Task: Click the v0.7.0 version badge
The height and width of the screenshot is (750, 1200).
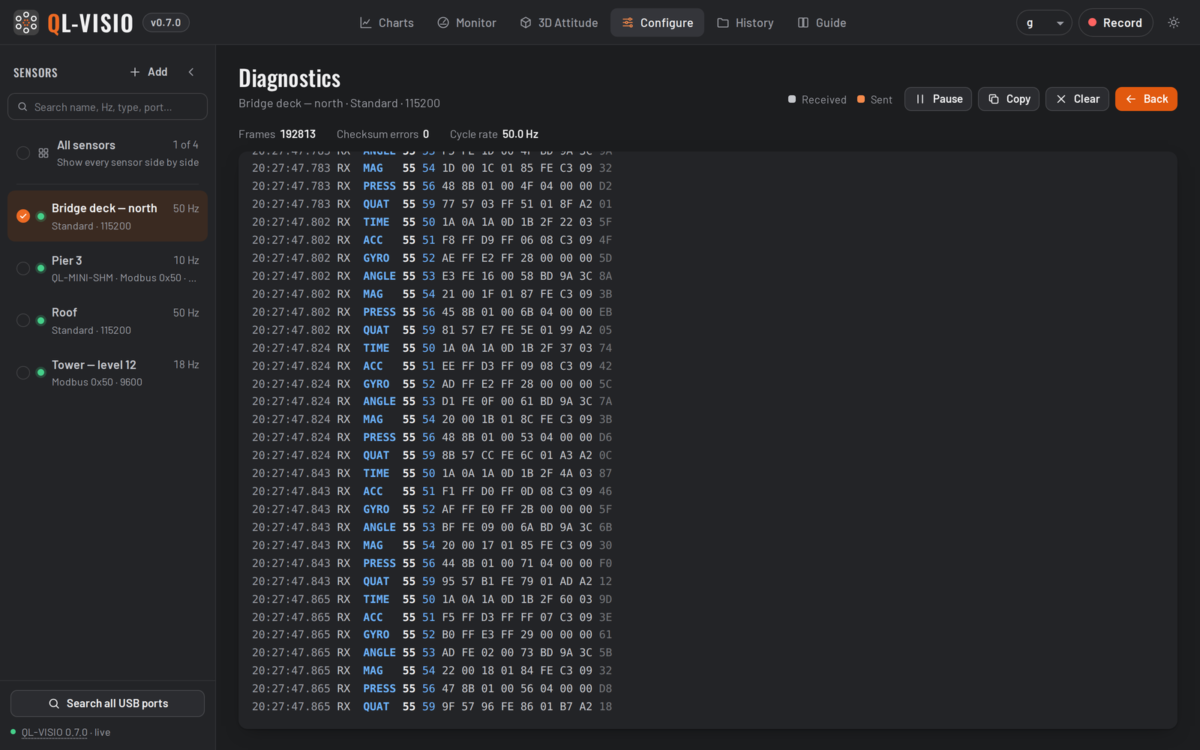Action: point(166,23)
